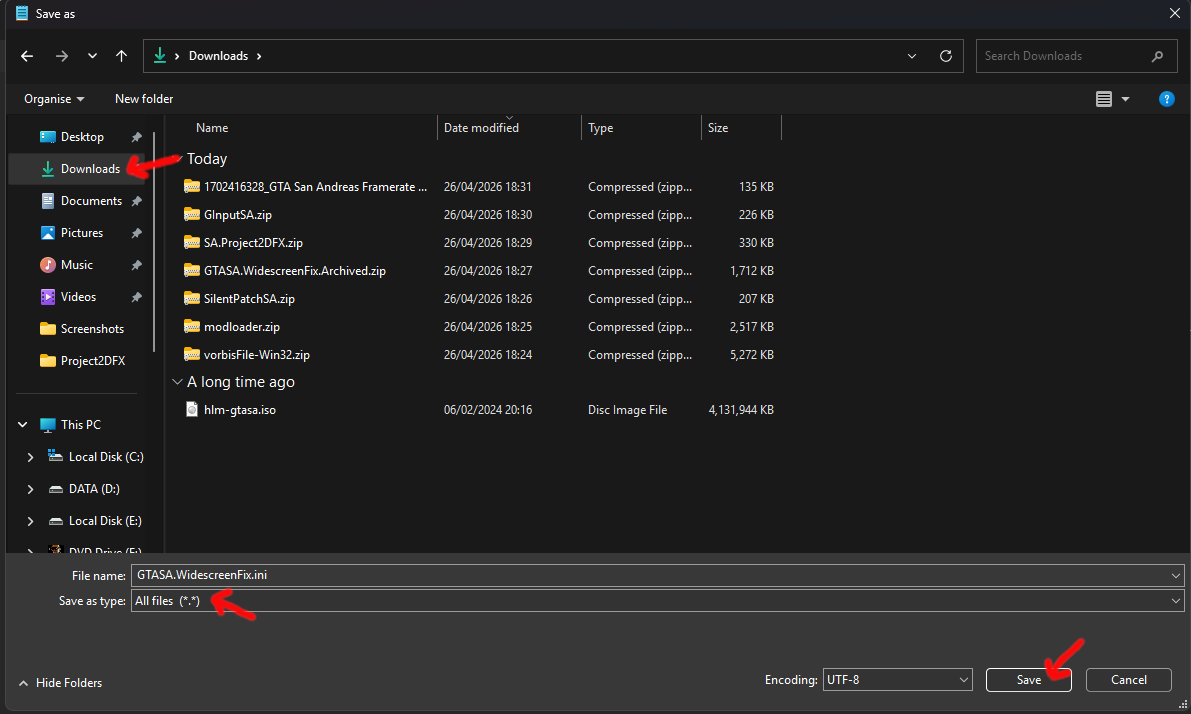Open the address bar history dropdown
The width and height of the screenshot is (1191, 714).
coord(911,56)
